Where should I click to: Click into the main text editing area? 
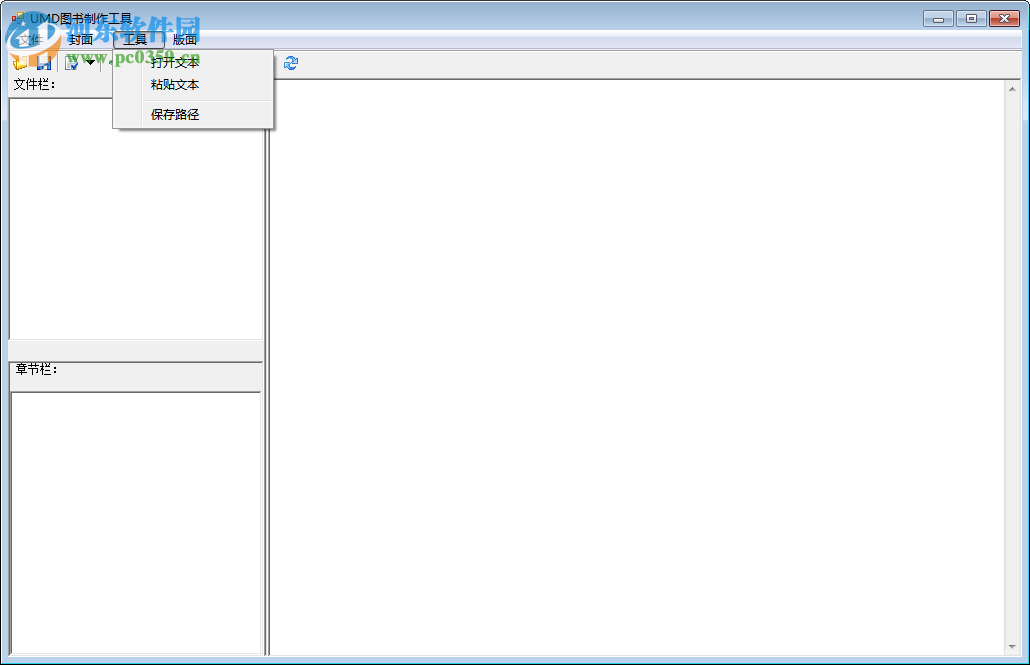[637, 367]
